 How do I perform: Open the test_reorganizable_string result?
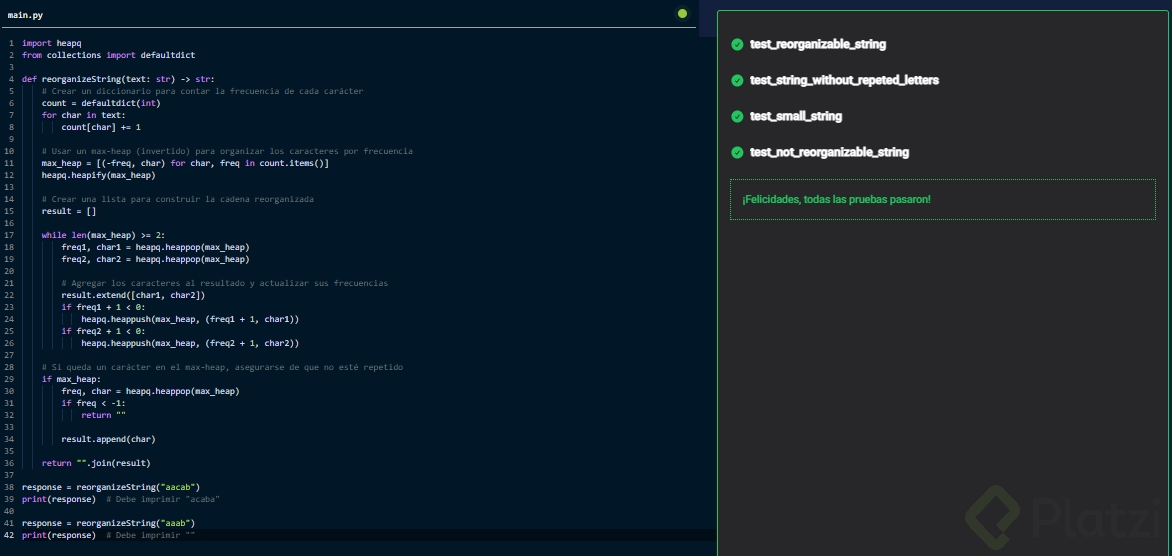tap(817, 44)
